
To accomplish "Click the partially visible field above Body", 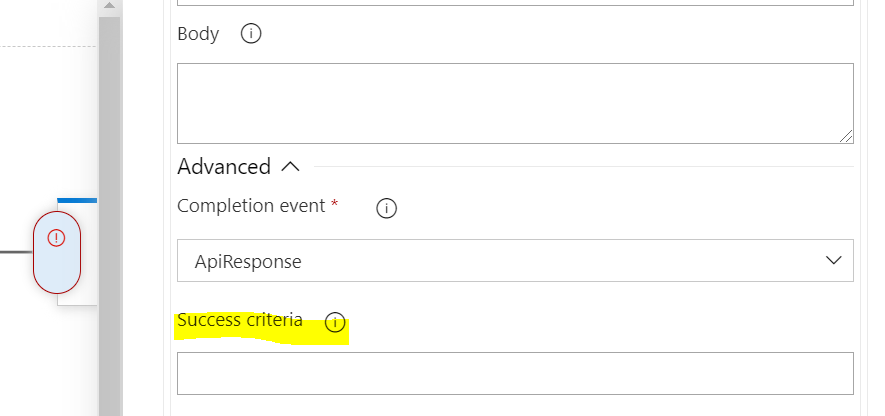I will point(514,3).
